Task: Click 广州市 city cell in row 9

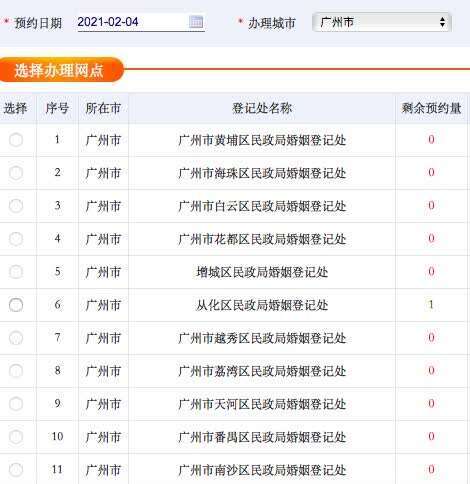Action: click(x=103, y=404)
